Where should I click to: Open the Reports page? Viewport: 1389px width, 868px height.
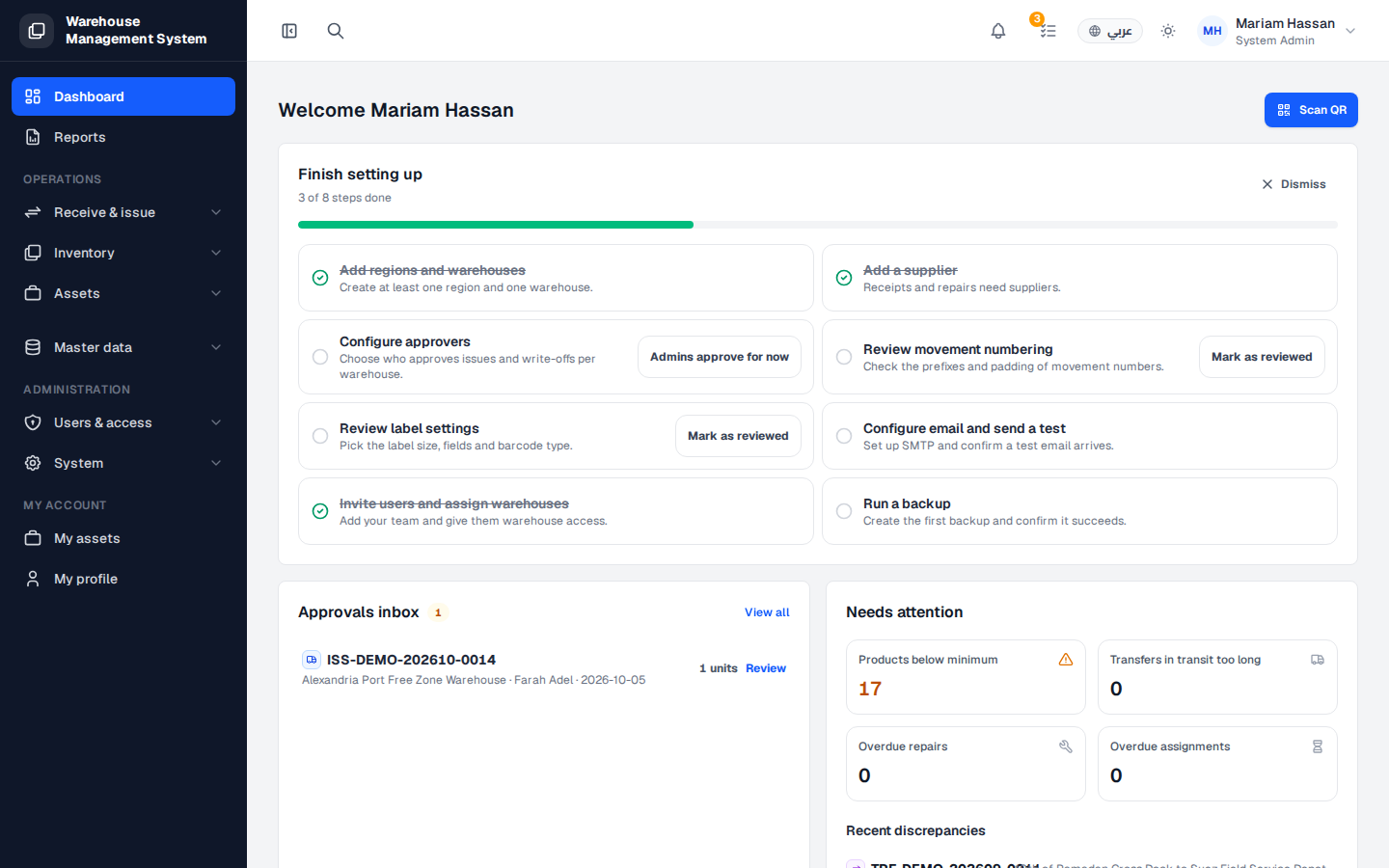[x=123, y=137]
